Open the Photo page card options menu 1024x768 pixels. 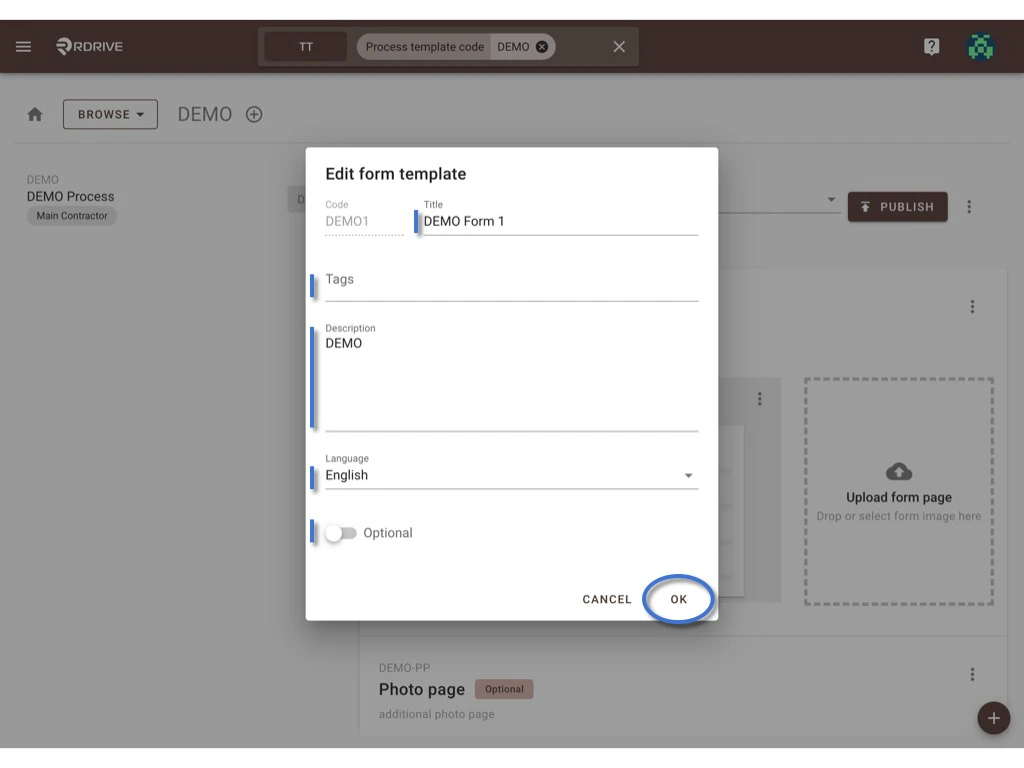(971, 676)
